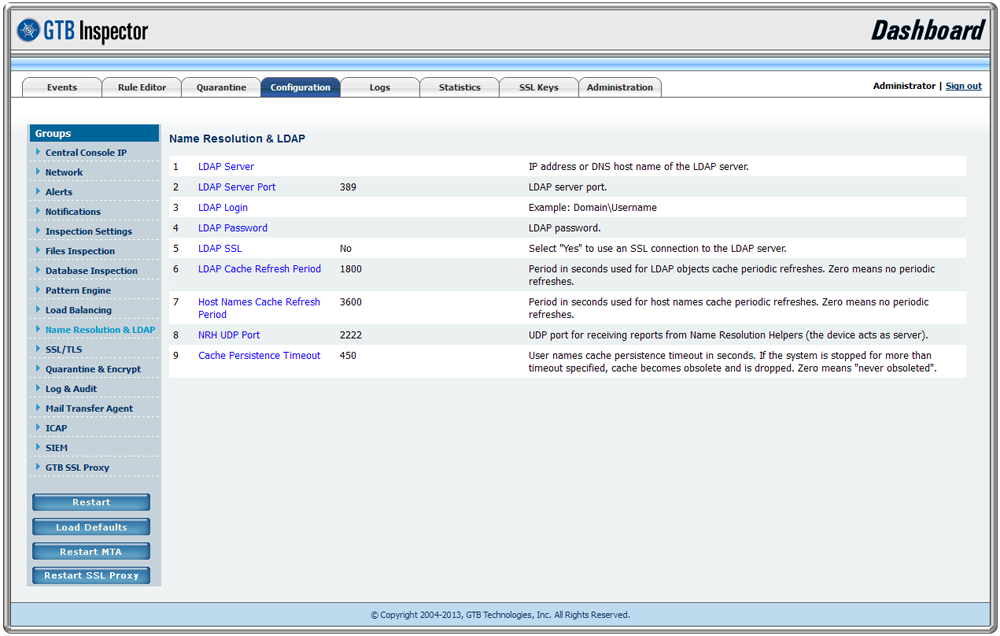Click the arrow icon beside Pattern Engine

38,290
